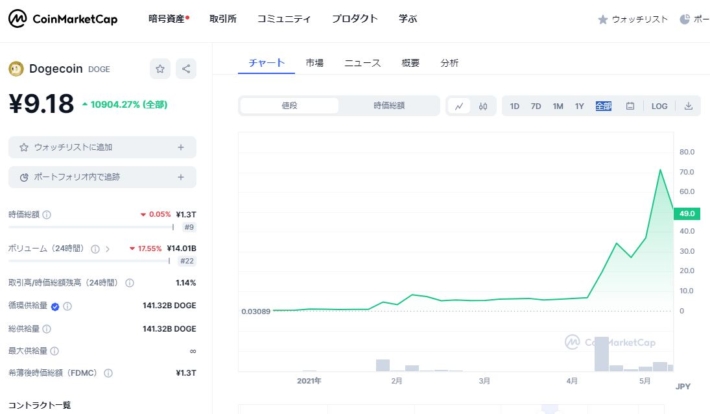Click info icon beside 取引高/時価総額残高
This screenshot has width=710, height=414.
pos(130,283)
